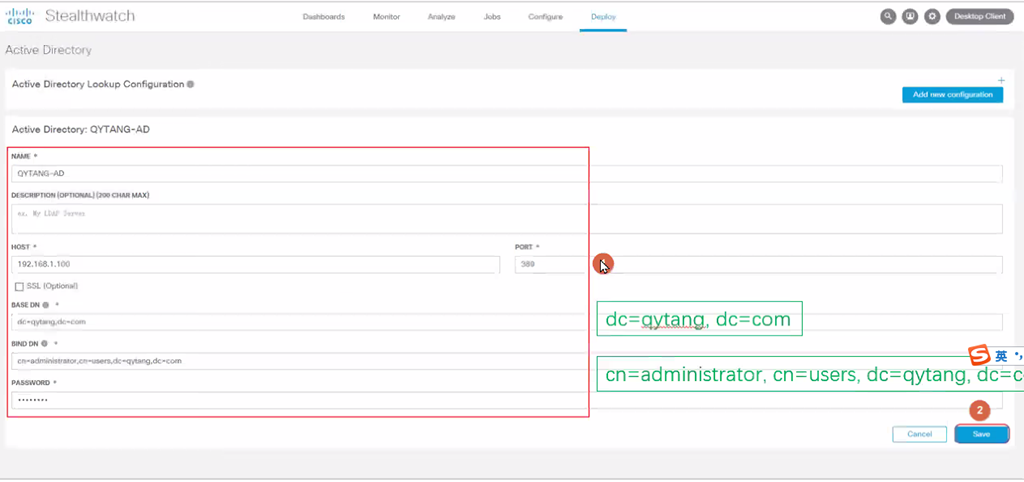This screenshot has width=1024, height=482.
Task: Toggle the 英 language mode indicator
Action: point(1001,357)
